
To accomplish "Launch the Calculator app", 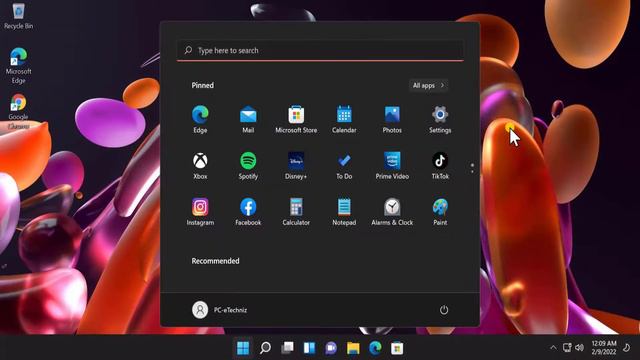I will [296, 211].
